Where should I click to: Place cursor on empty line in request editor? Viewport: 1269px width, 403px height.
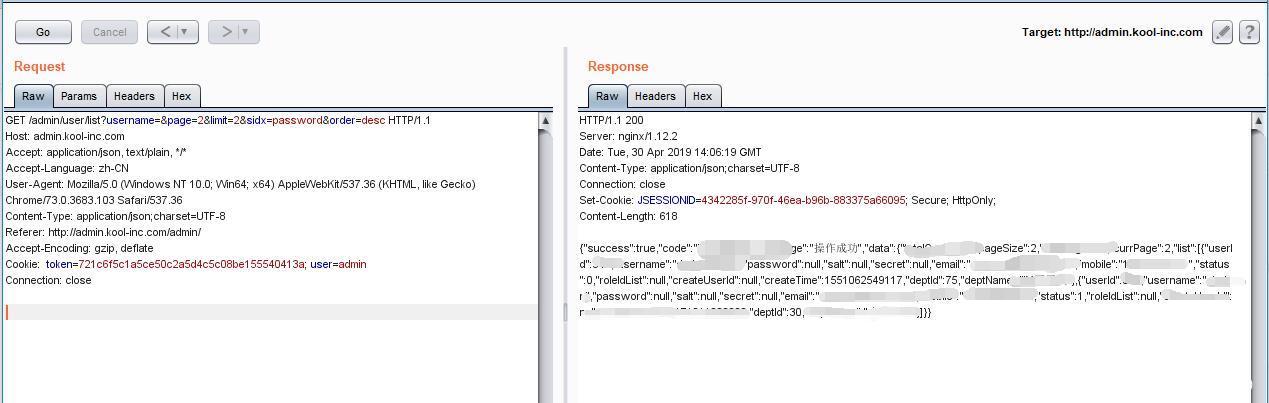pyautogui.click(x=270, y=312)
